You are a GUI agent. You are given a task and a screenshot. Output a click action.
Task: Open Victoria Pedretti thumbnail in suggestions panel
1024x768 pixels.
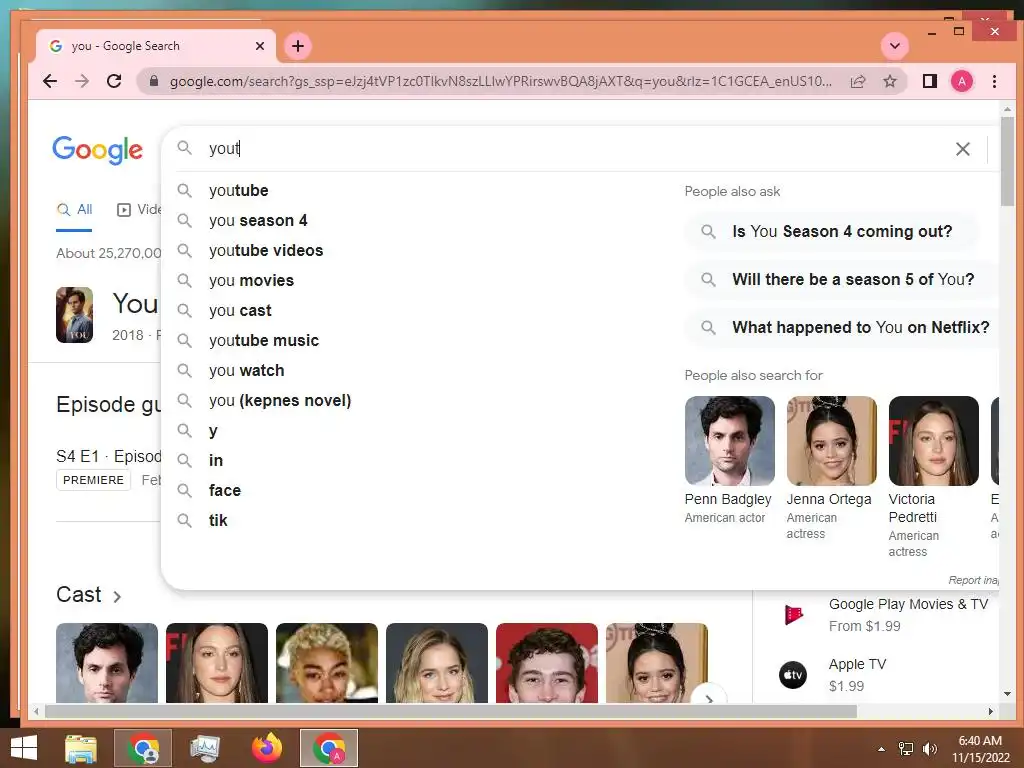[x=933, y=441]
